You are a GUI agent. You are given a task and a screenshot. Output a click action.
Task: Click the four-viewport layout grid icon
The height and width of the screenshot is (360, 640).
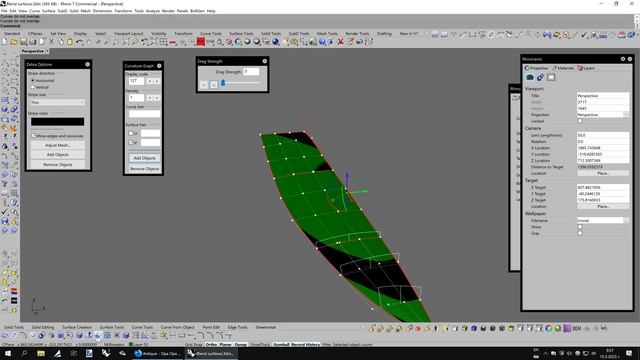(x=163, y=42)
